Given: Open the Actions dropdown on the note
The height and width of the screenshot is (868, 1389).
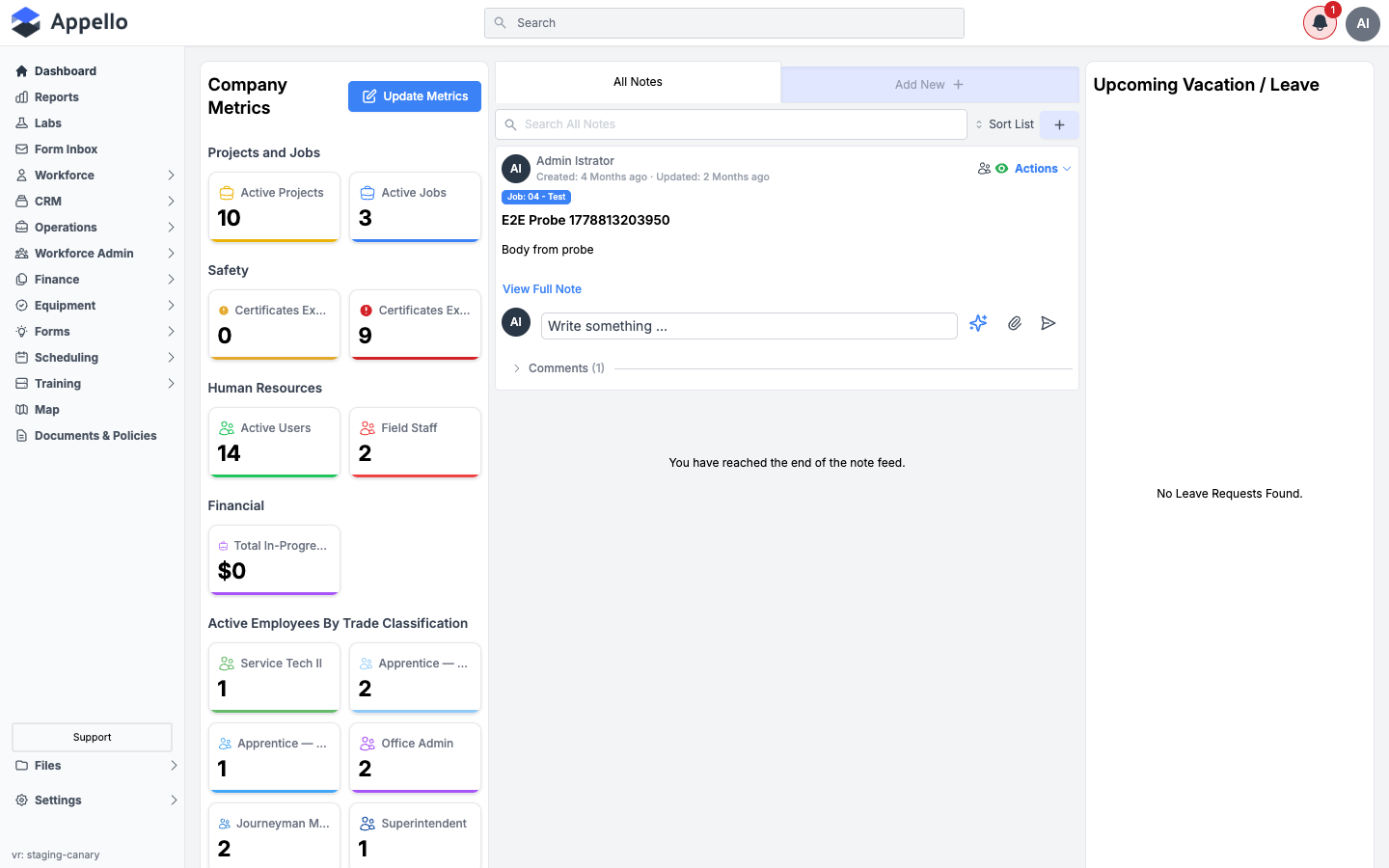Looking at the screenshot, I should [x=1043, y=169].
